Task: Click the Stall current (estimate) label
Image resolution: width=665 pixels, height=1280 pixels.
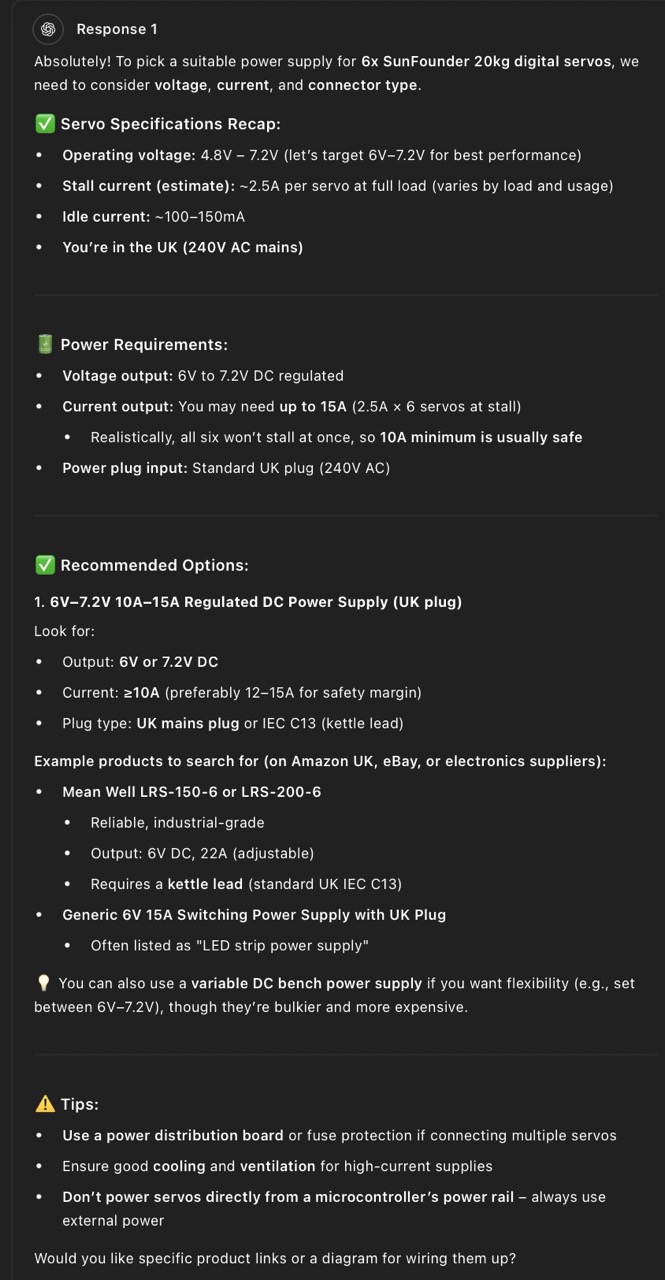Action: coord(148,186)
